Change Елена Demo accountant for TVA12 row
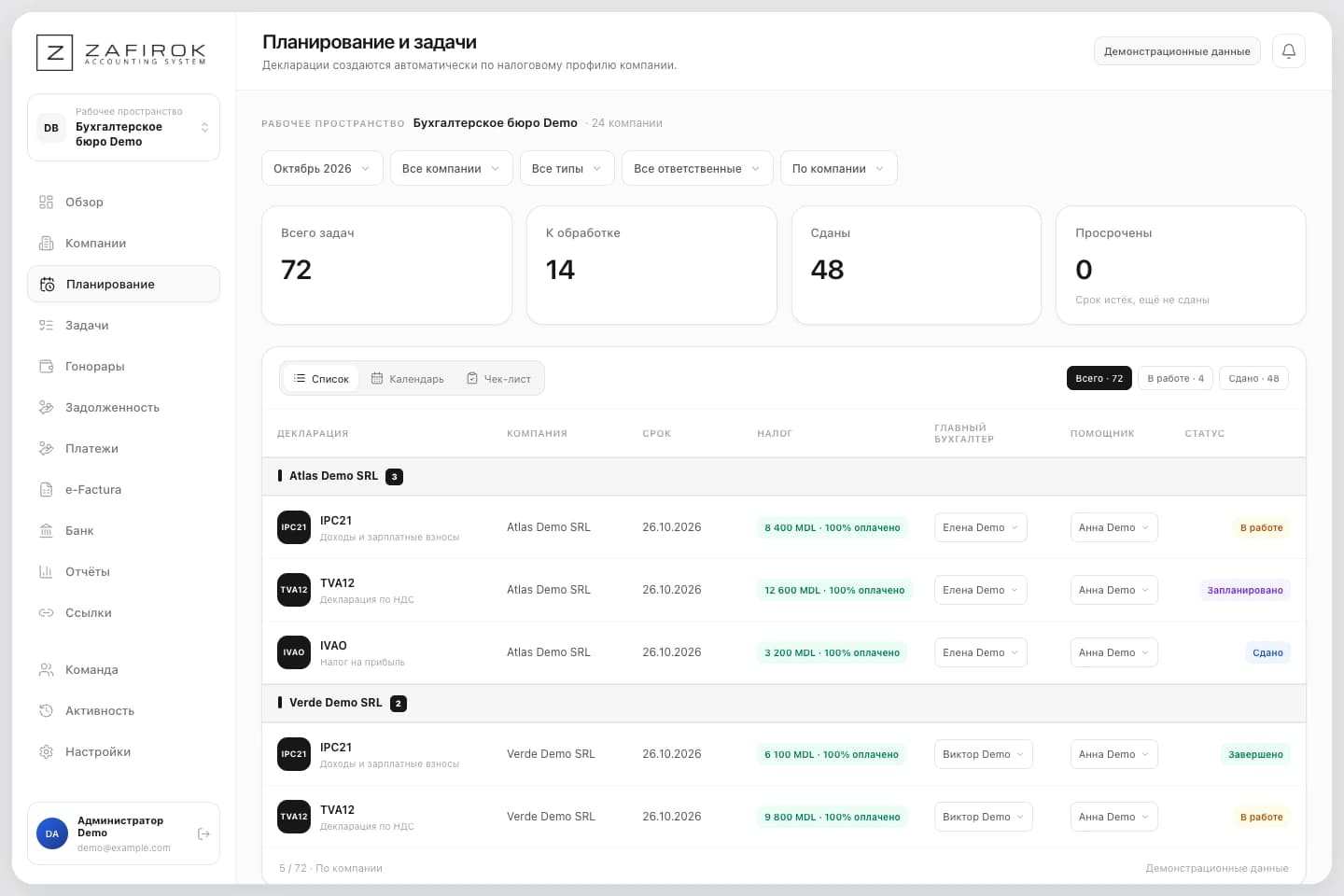Viewport: 1344px width, 896px height. click(x=981, y=590)
